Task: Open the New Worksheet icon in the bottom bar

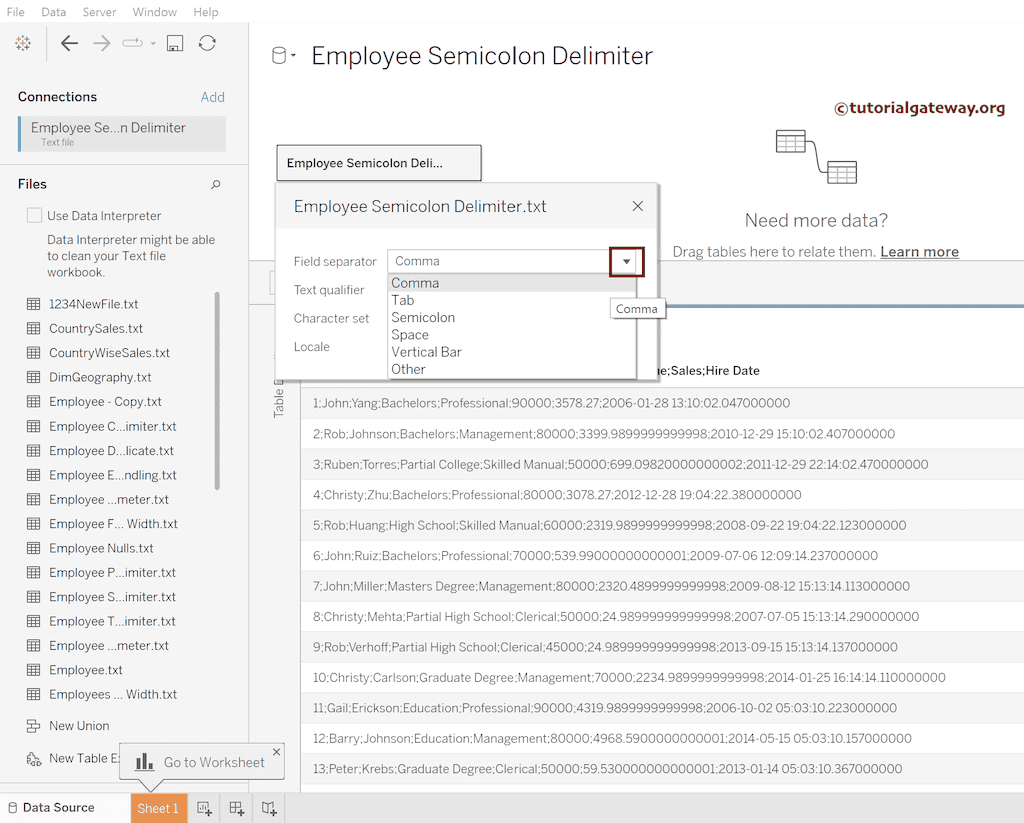Action: pyautogui.click(x=204, y=808)
